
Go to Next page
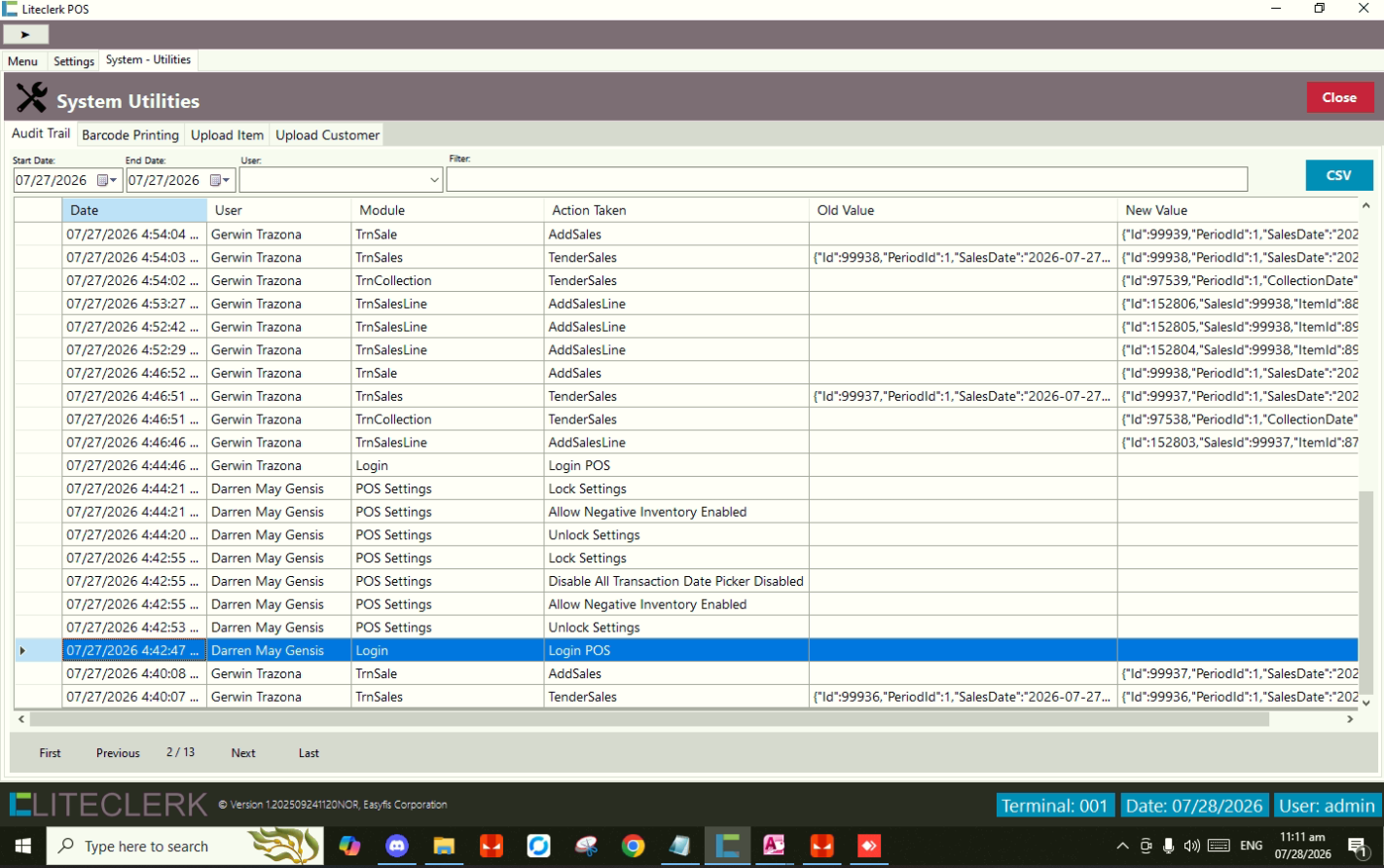243,753
